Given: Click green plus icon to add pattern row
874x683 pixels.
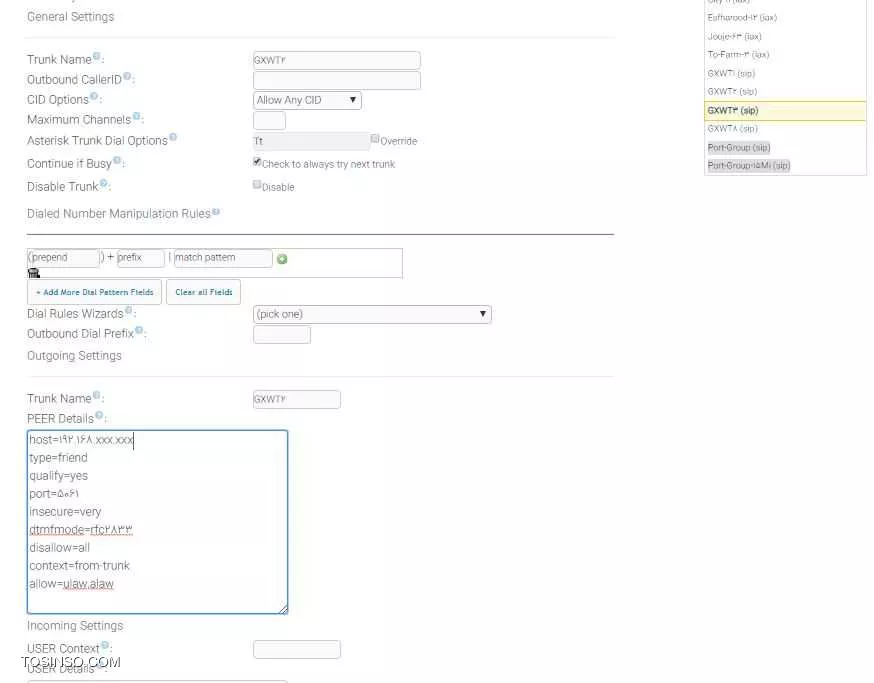Looking at the screenshot, I should 282,259.
